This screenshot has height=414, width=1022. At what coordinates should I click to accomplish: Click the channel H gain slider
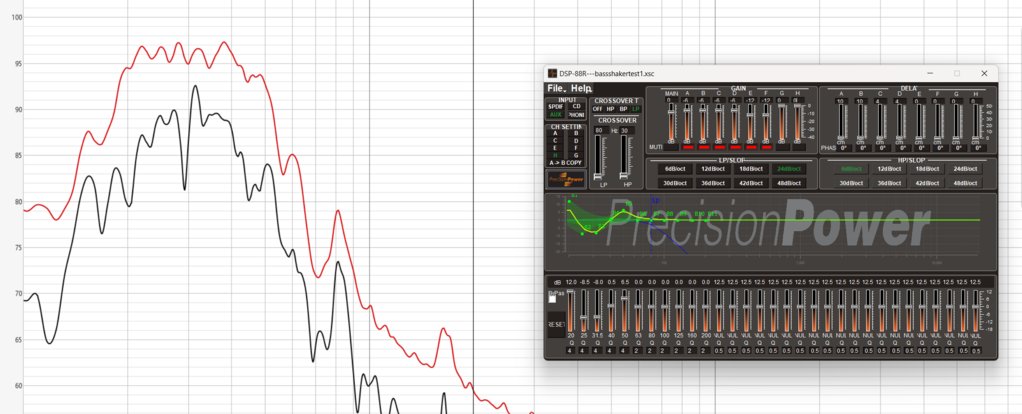pyautogui.click(x=798, y=123)
